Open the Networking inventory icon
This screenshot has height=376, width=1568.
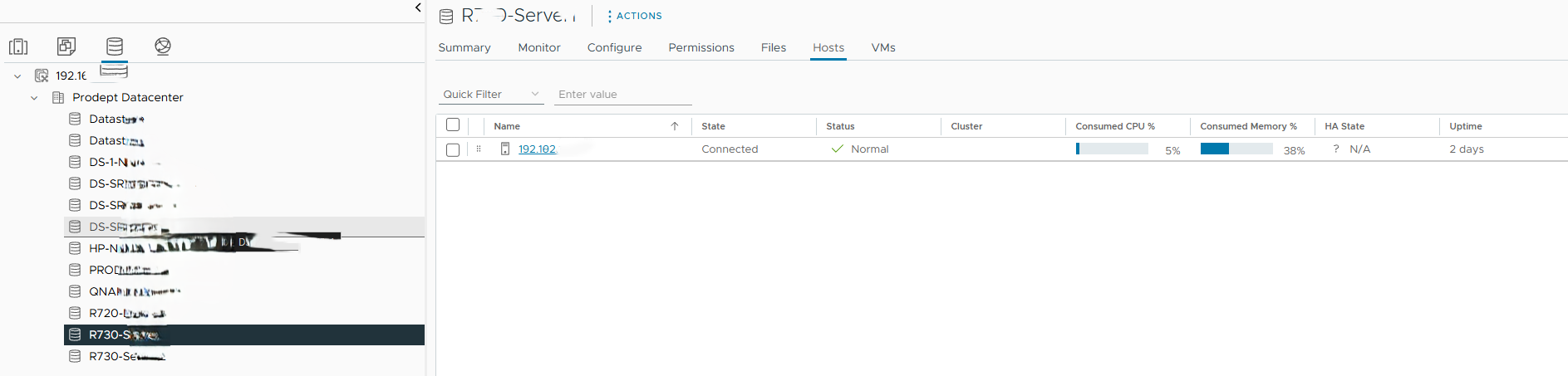click(163, 46)
